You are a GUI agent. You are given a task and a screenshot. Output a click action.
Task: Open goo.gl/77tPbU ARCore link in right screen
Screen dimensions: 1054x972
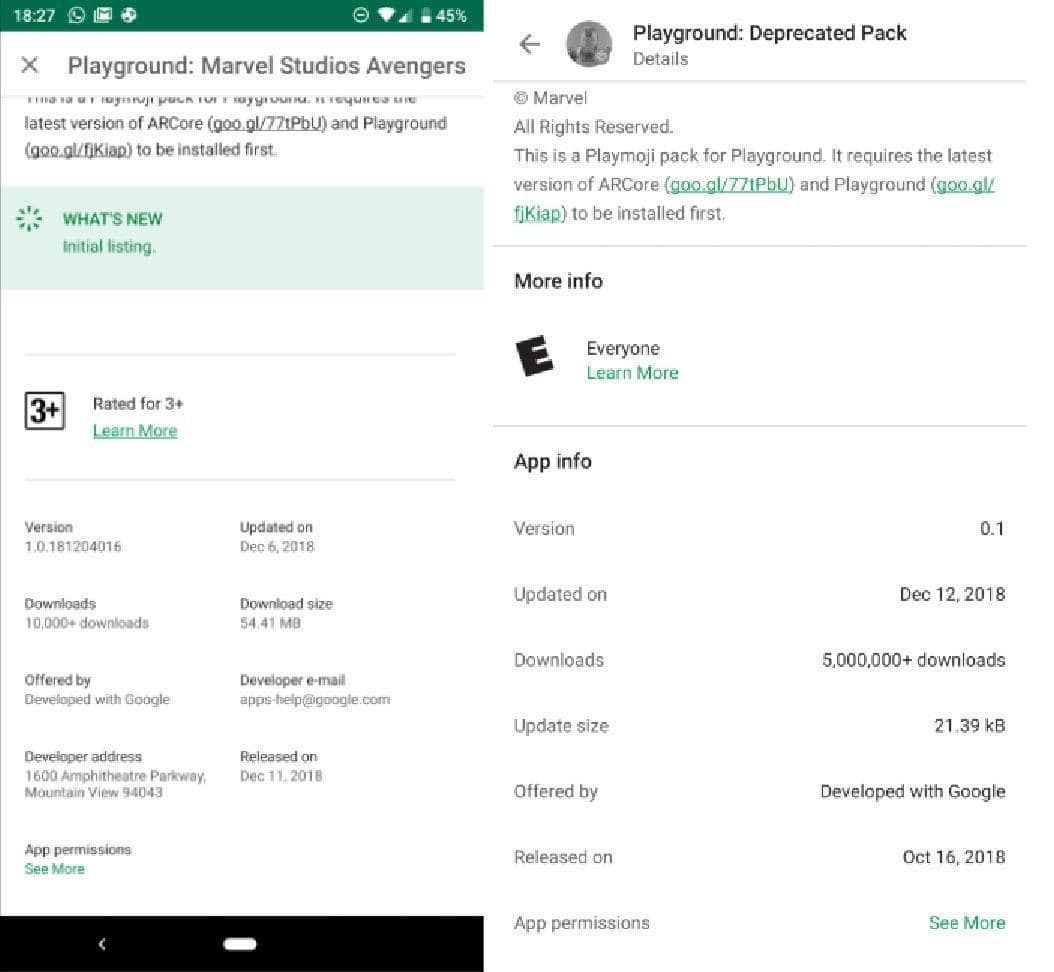[729, 185]
